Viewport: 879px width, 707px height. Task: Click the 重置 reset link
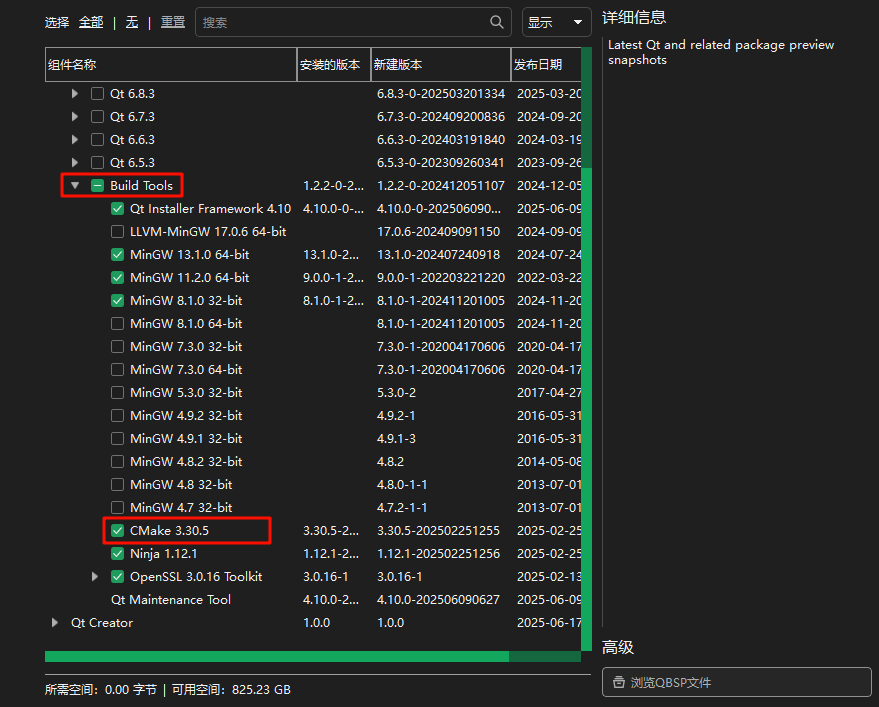pyautogui.click(x=173, y=22)
